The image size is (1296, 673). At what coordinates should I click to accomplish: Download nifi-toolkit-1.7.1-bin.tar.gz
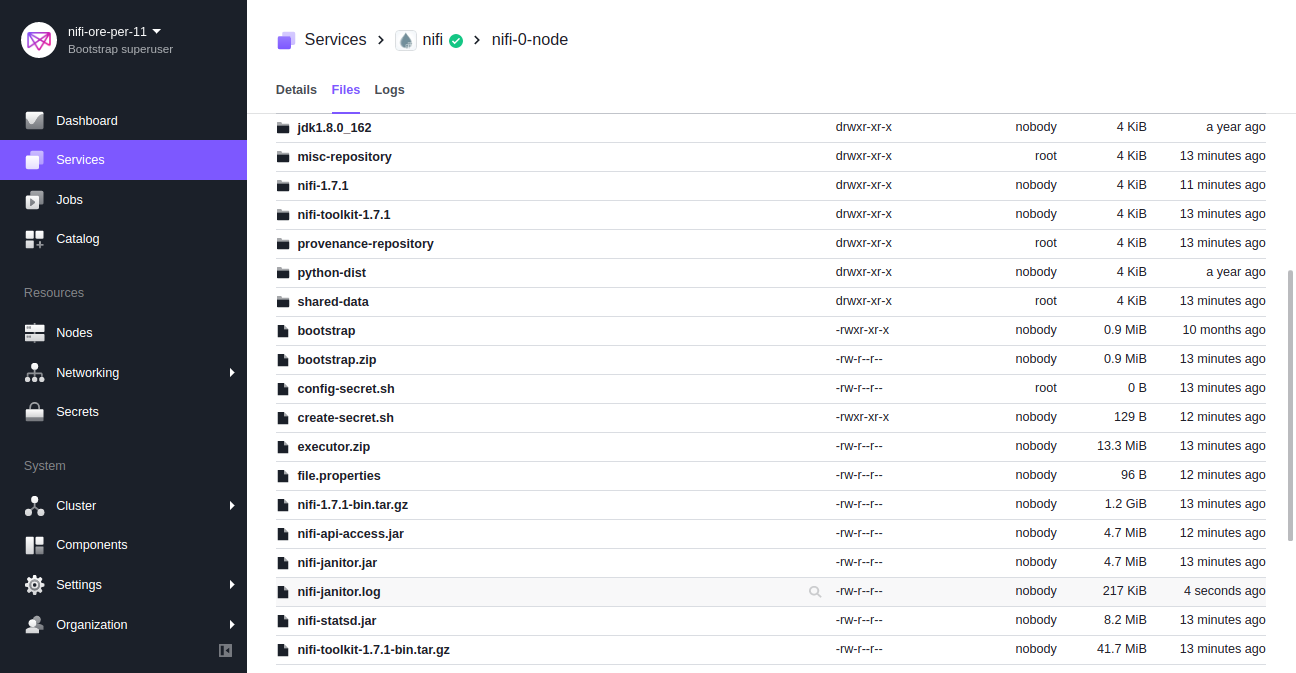click(374, 650)
